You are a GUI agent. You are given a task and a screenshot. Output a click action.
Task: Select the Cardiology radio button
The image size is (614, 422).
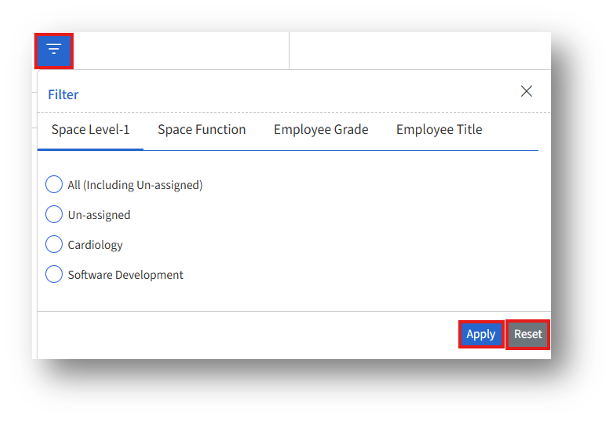coord(54,245)
